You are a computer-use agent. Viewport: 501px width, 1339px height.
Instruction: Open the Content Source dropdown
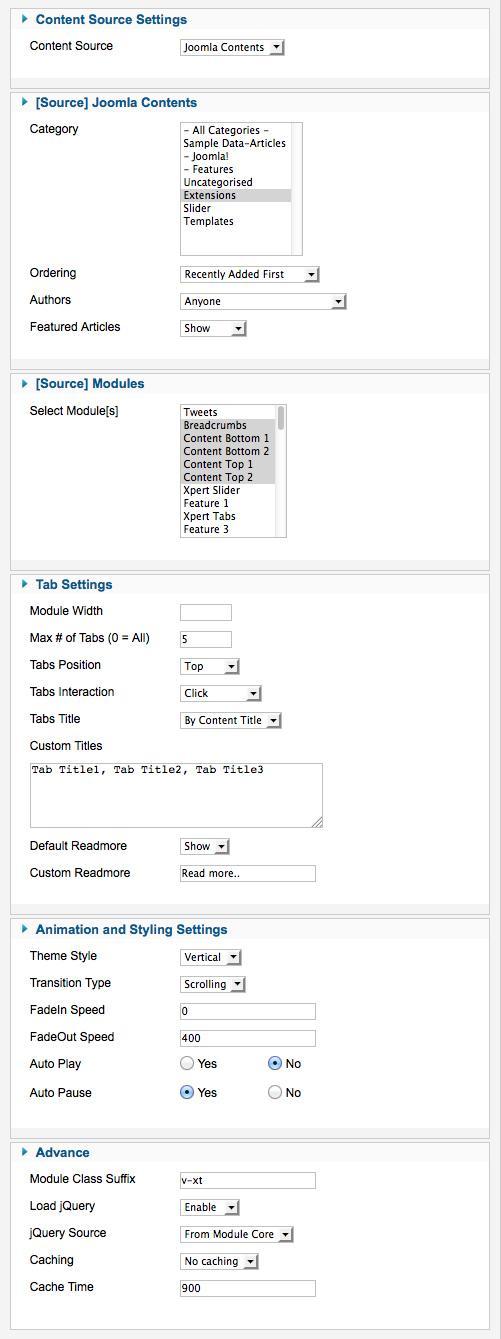click(x=232, y=47)
